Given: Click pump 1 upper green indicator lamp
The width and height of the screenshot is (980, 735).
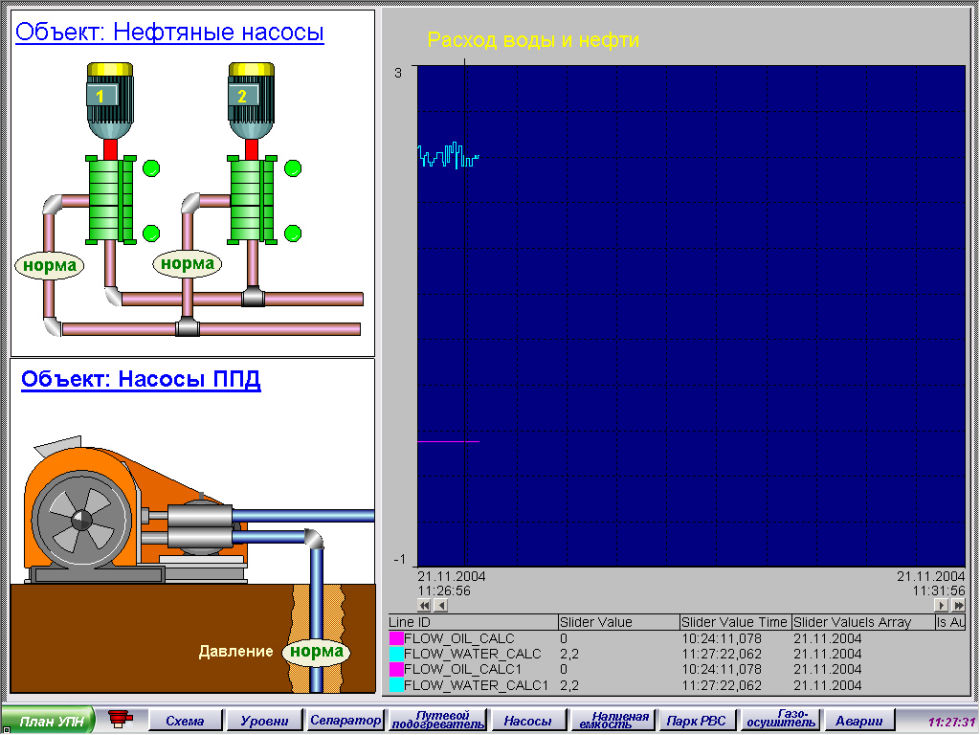Looking at the screenshot, I should tap(151, 168).
